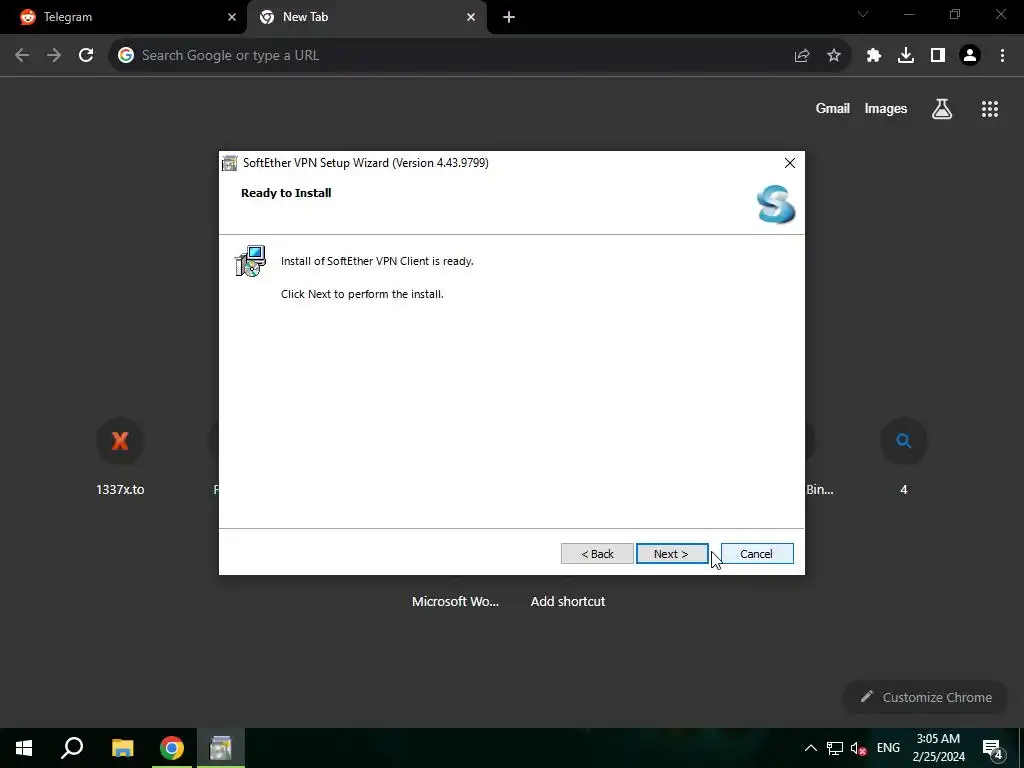Screen dimensions: 1024x768
Task: Select the New Tab tab
Action: coord(366,17)
